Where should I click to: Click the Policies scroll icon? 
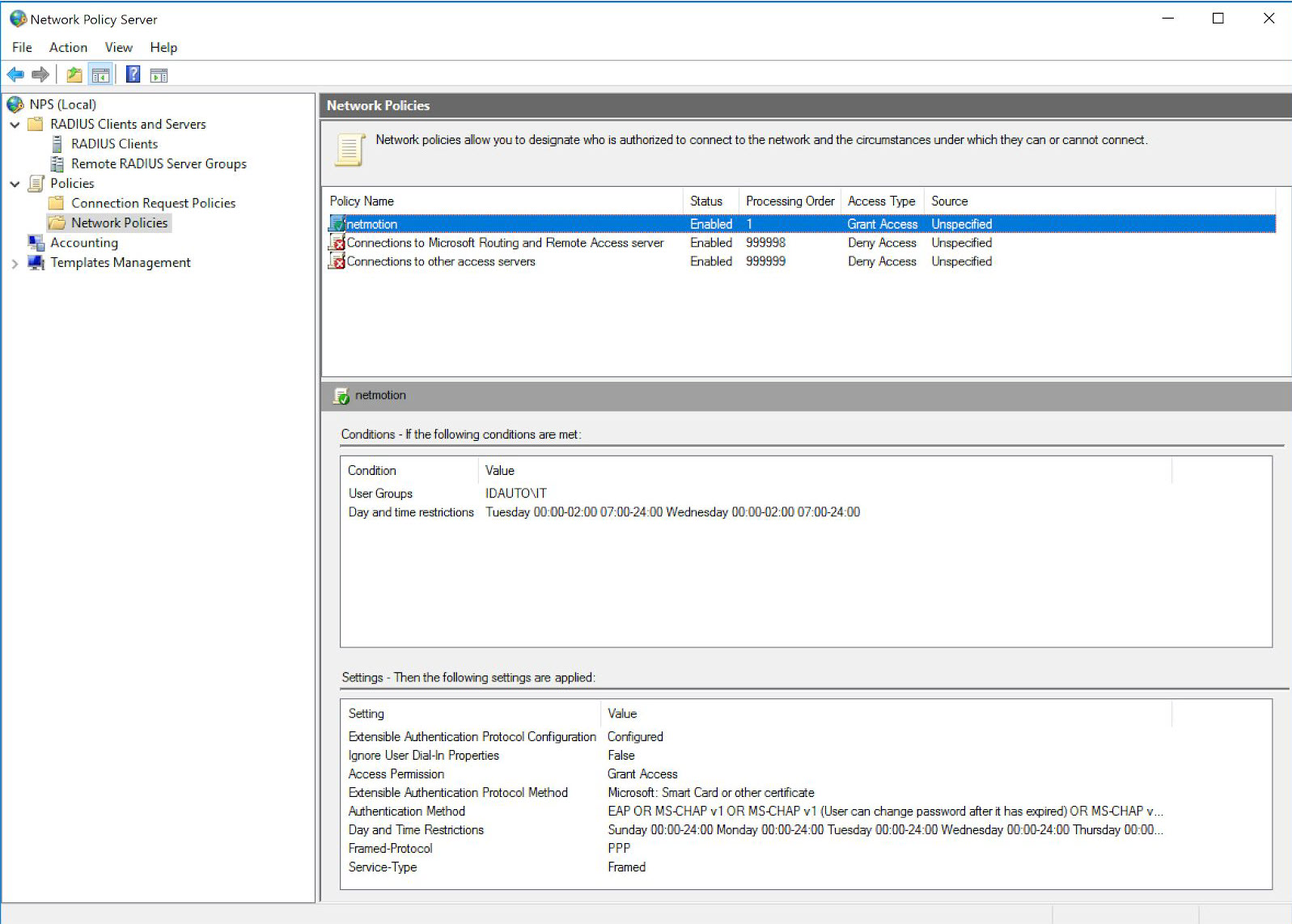(x=36, y=184)
